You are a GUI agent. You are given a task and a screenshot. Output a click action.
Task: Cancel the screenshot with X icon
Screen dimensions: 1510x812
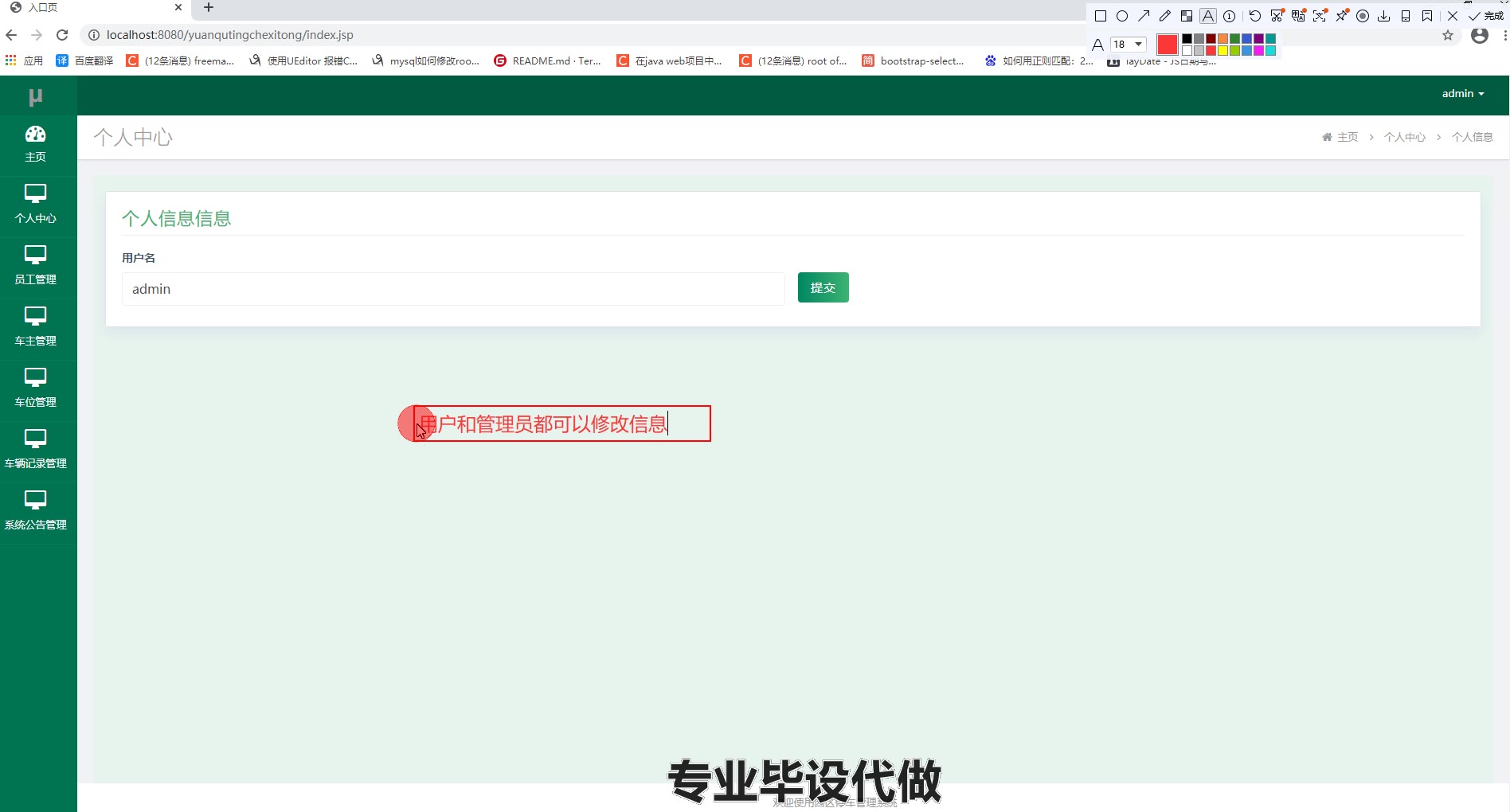(x=1453, y=16)
